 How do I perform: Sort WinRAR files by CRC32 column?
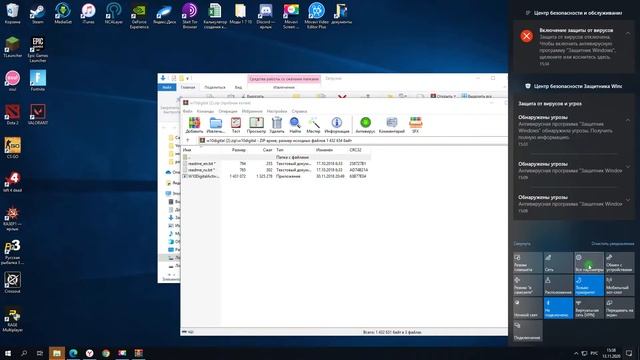(355, 150)
